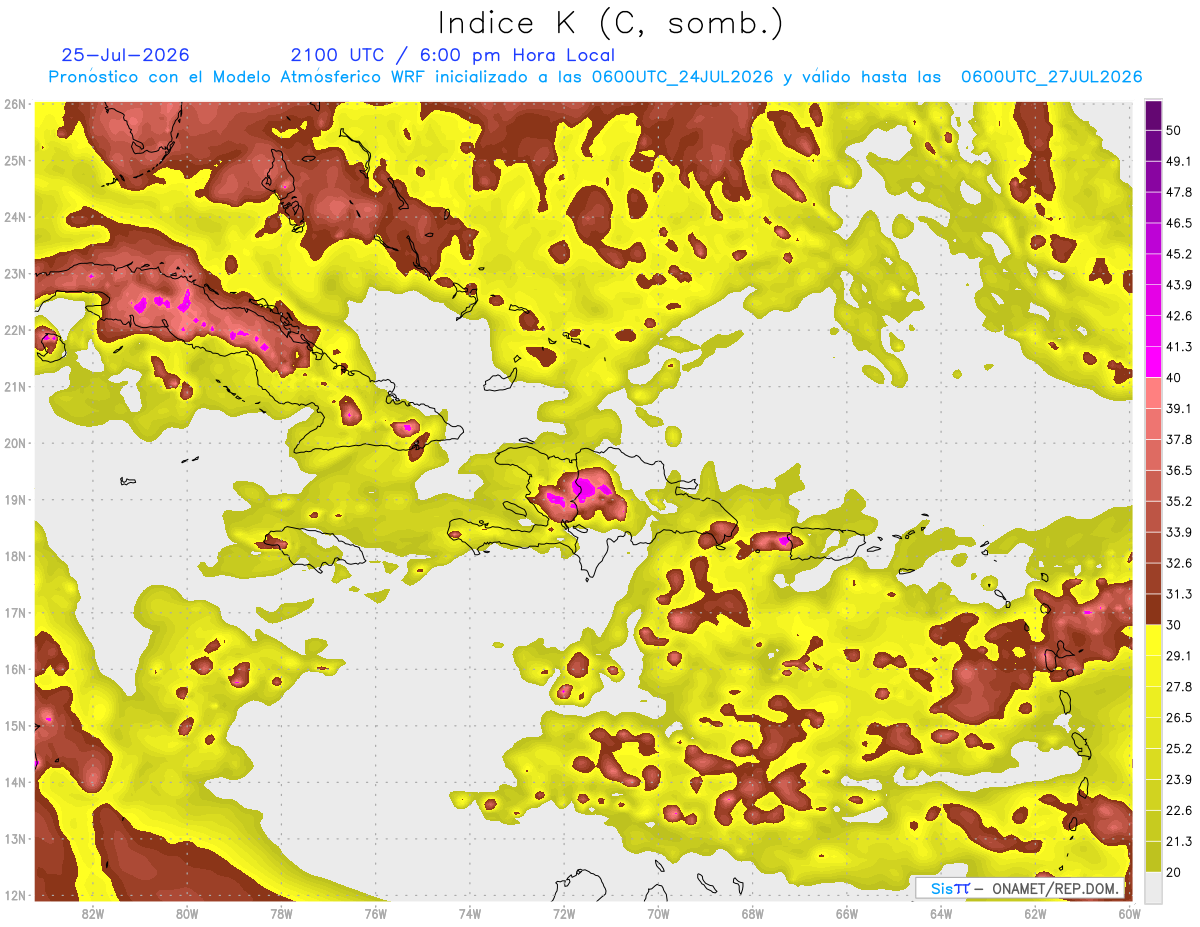Click the yellow swatch between 29.1 and 30
Image resolution: width=1200 pixels, height=927 pixels.
[x=1153, y=641]
